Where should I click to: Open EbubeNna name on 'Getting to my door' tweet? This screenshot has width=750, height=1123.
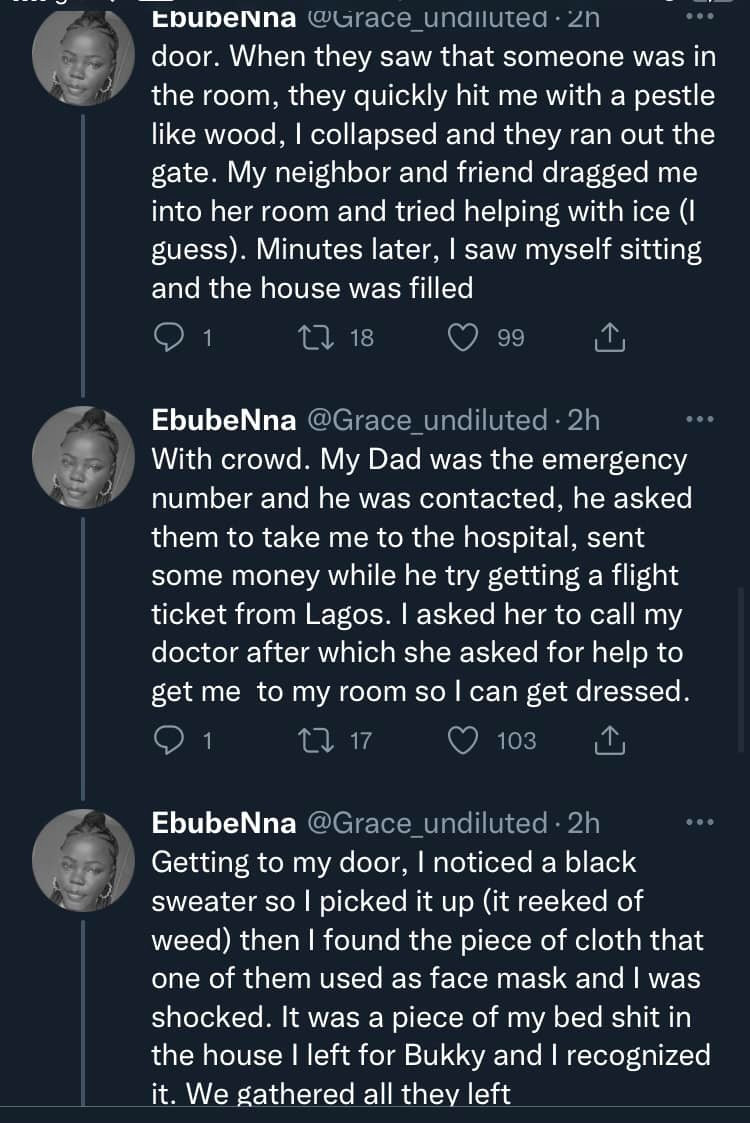pyautogui.click(x=223, y=824)
